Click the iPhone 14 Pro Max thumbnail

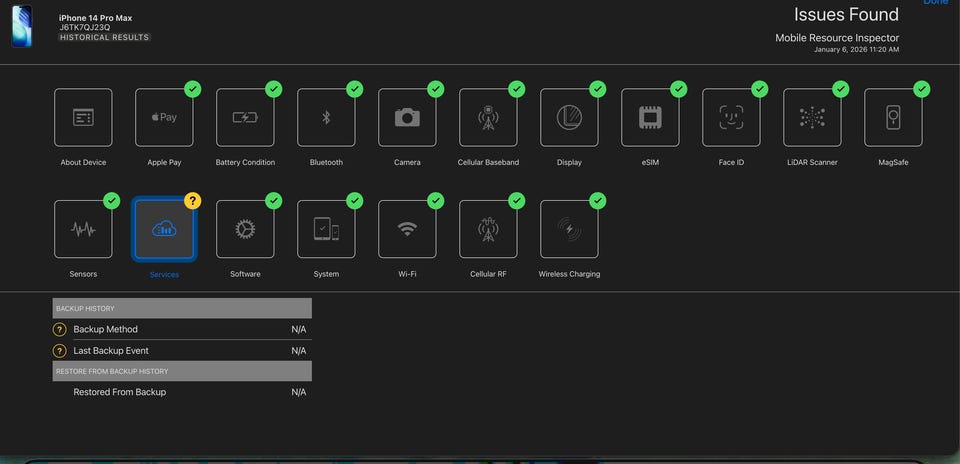(22, 26)
